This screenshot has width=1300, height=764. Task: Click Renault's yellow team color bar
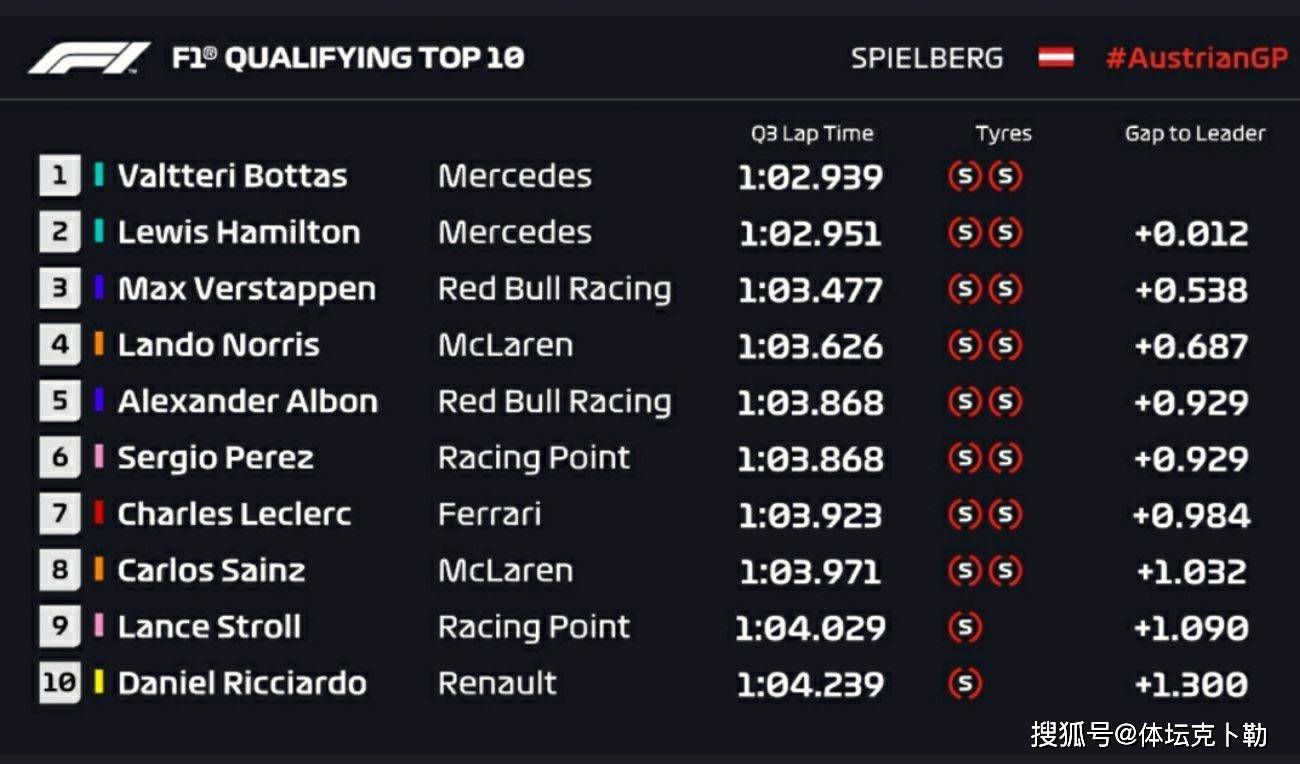point(99,683)
